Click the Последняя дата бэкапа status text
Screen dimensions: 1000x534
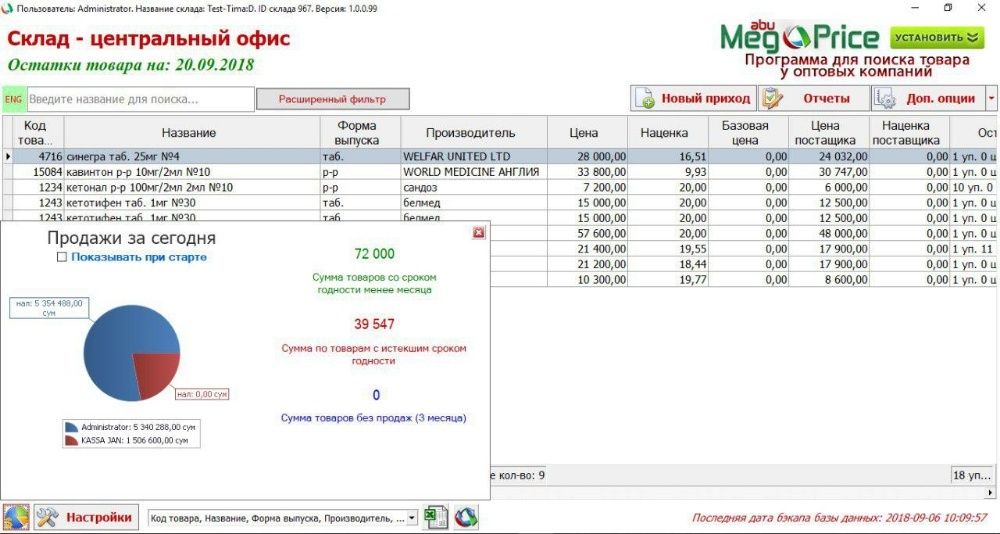point(839,517)
